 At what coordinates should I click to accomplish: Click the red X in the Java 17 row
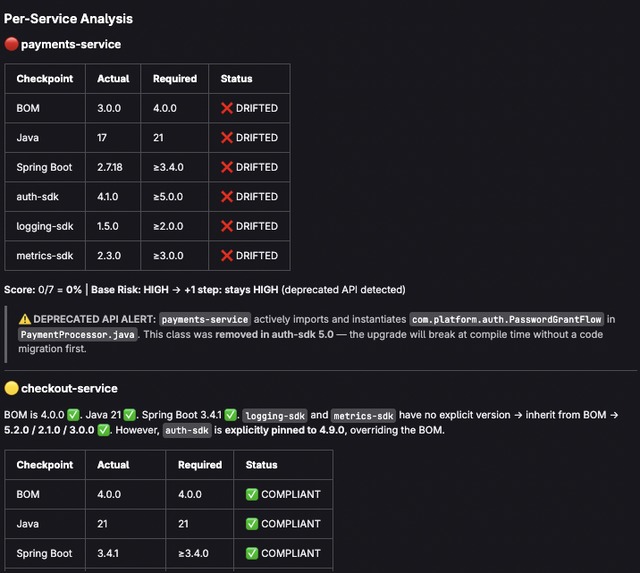[227, 138]
